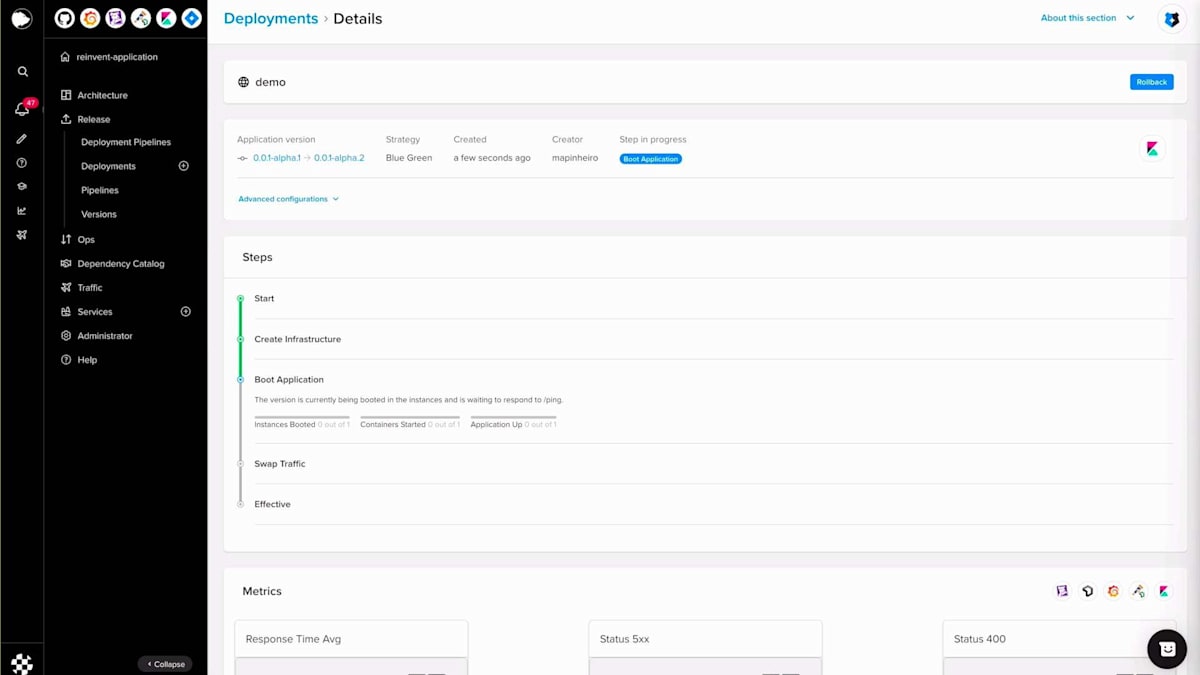Select Deployments in the sidebar

[108, 166]
